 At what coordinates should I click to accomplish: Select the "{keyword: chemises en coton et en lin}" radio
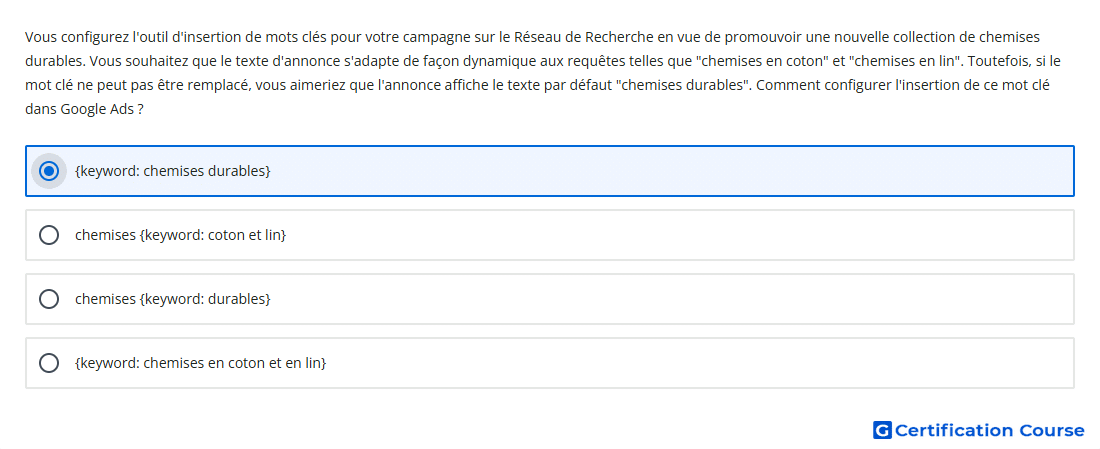pos(49,363)
